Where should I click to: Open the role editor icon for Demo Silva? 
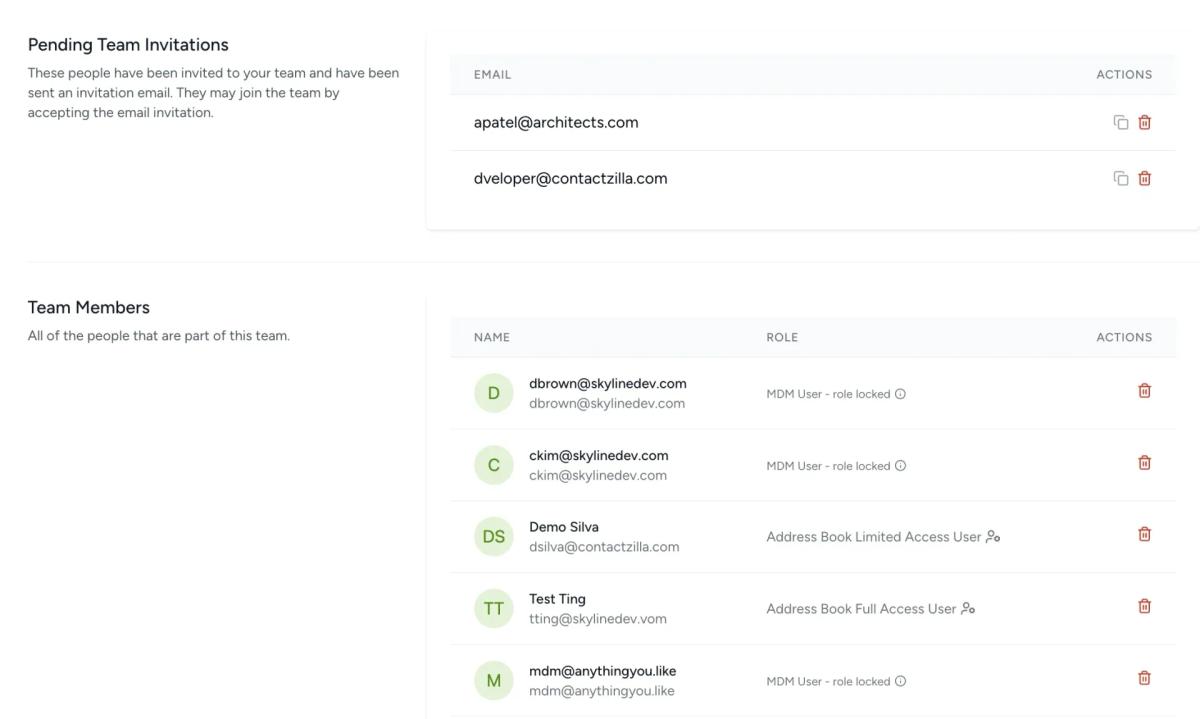tap(992, 536)
